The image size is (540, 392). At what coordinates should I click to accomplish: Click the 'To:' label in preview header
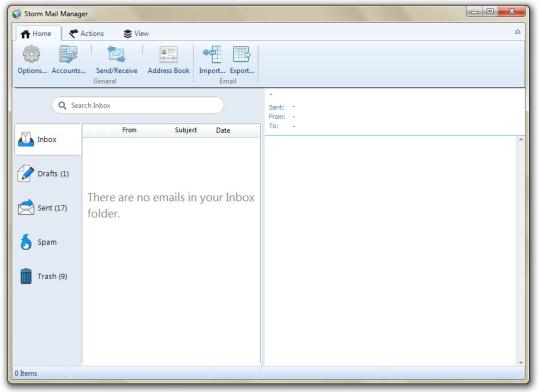(x=273, y=126)
